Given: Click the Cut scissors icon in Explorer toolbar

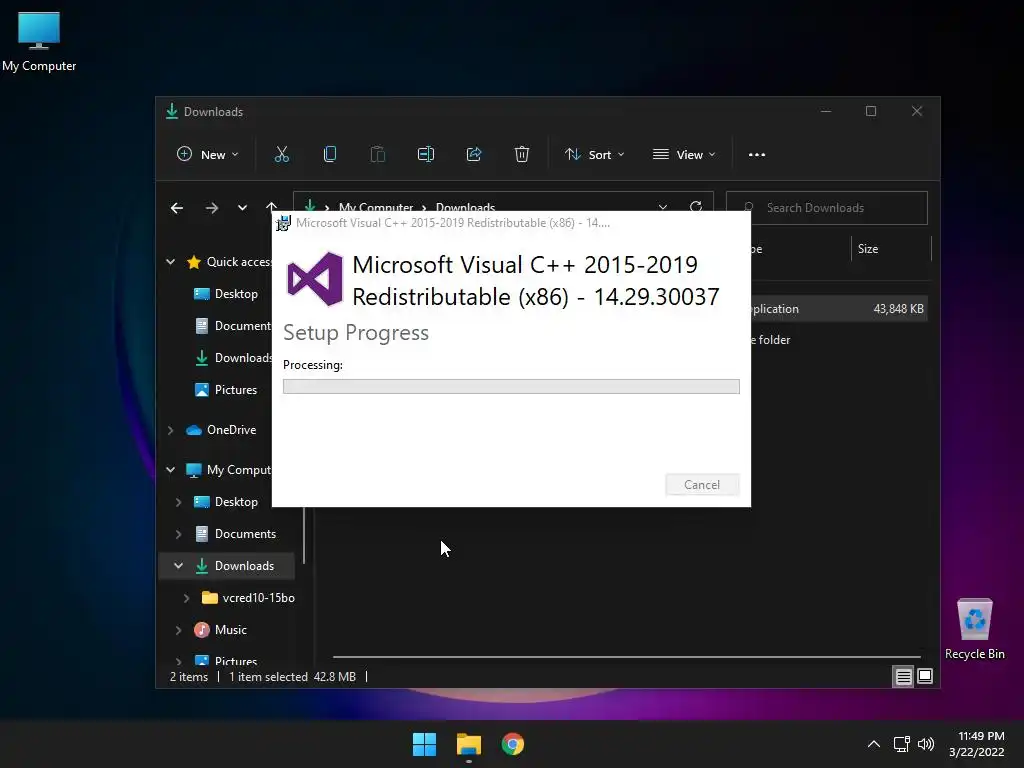Looking at the screenshot, I should coord(281,155).
